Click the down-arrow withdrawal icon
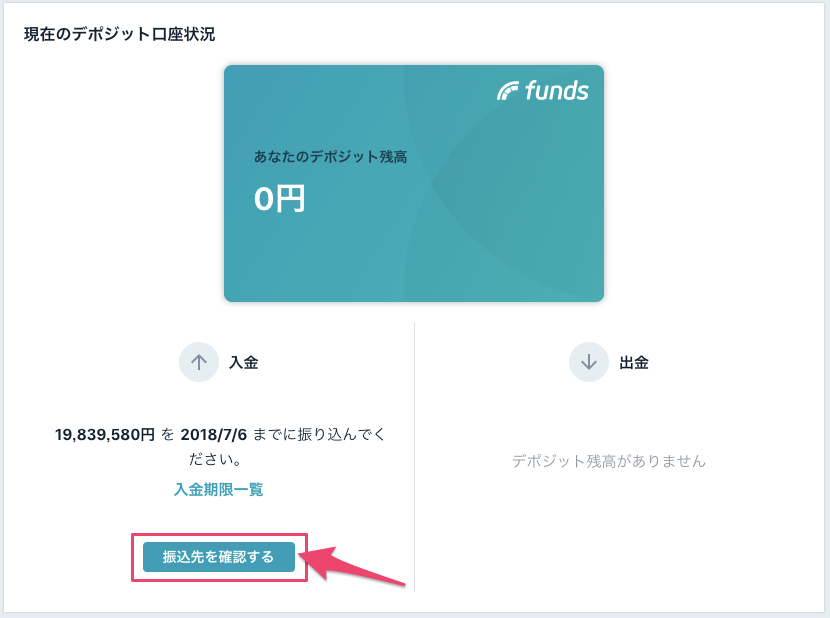The height and width of the screenshot is (618, 830). click(x=588, y=362)
